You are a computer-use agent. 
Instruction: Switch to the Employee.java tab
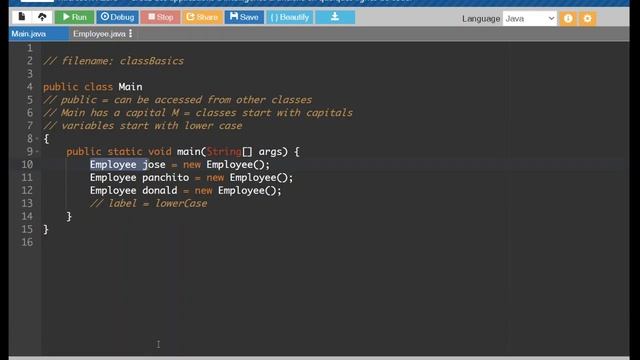(99, 34)
